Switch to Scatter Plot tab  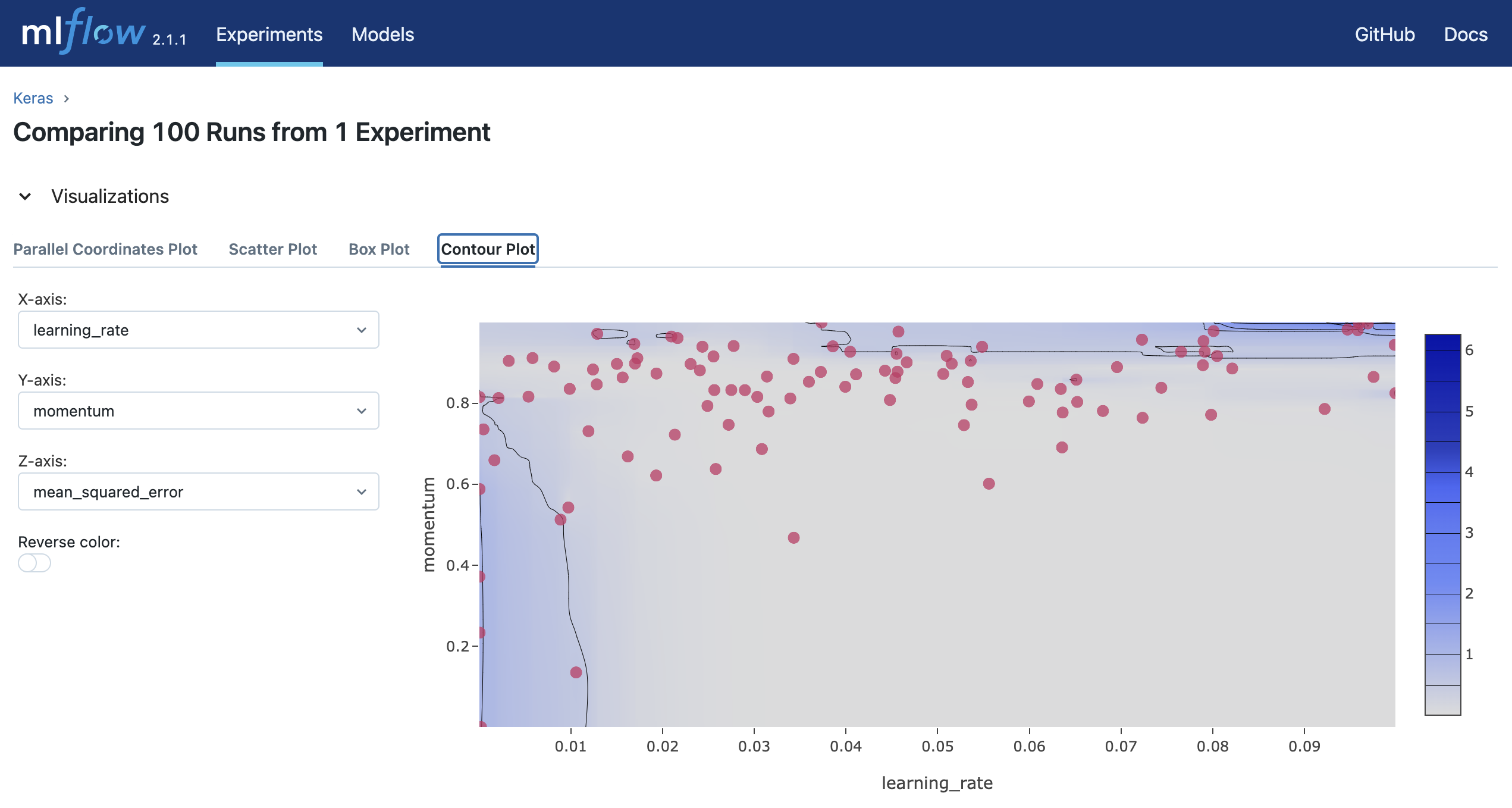pos(273,249)
